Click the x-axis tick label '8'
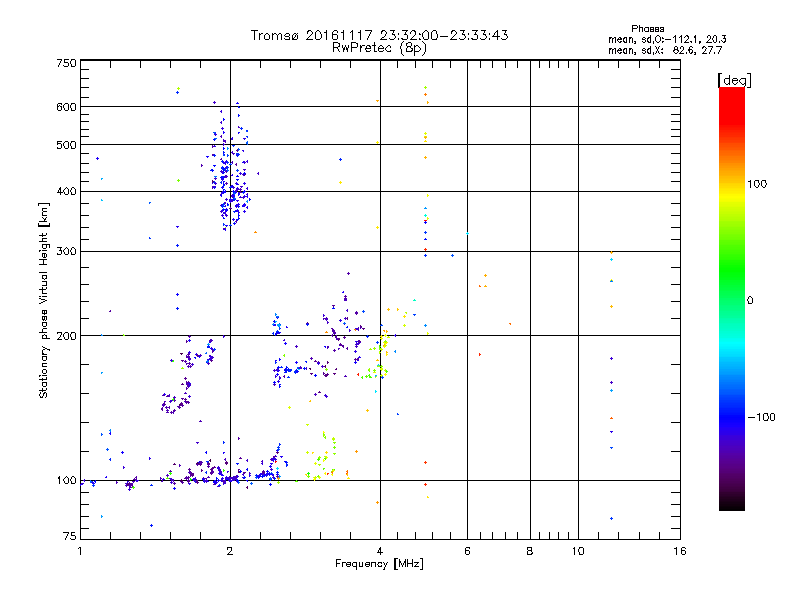Image resolution: width=800 pixels, height=600 pixels. click(x=530, y=551)
